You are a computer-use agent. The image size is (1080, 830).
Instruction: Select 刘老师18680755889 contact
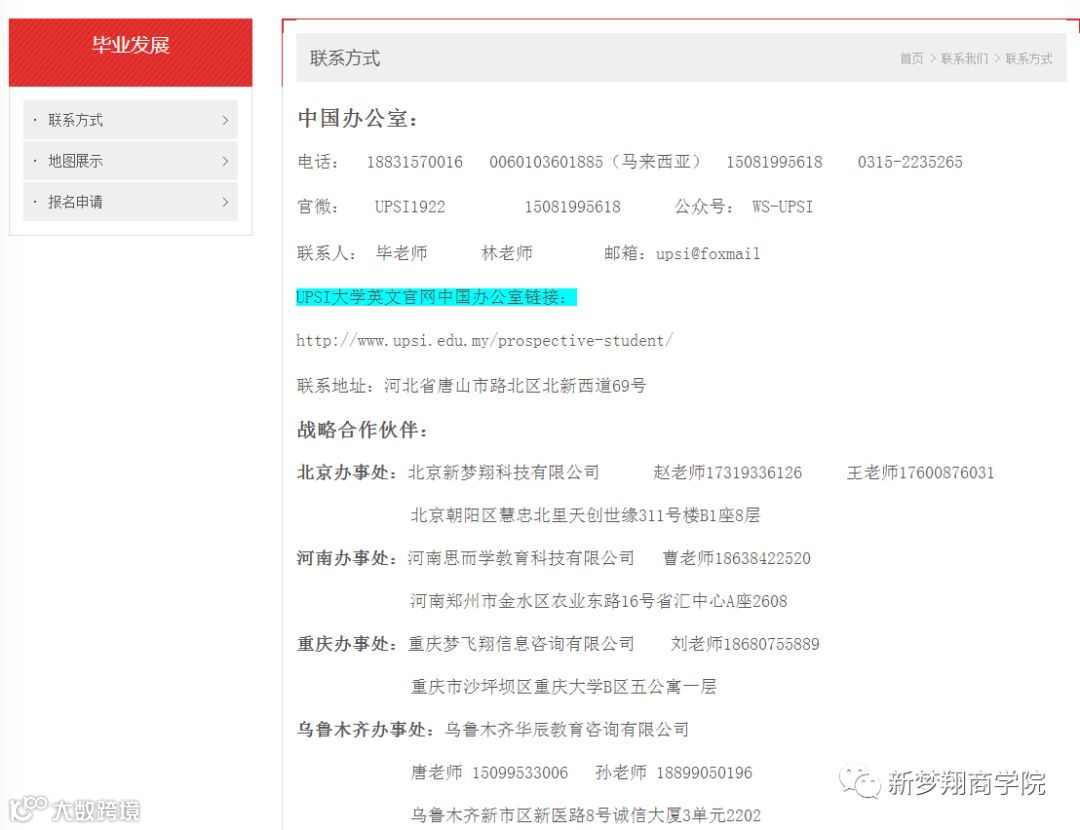tap(745, 644)
